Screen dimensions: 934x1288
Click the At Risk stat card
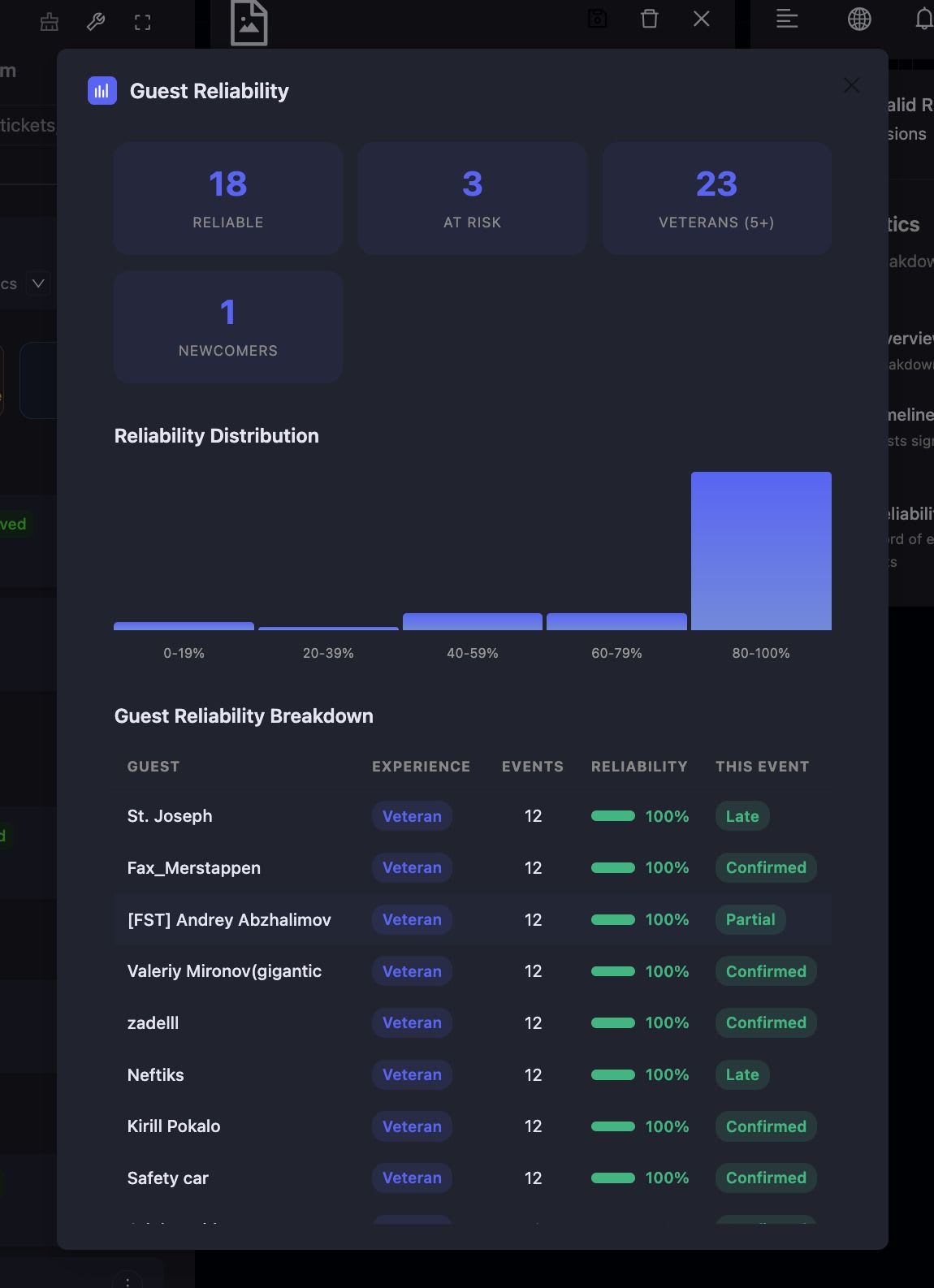tap(473, 198)
